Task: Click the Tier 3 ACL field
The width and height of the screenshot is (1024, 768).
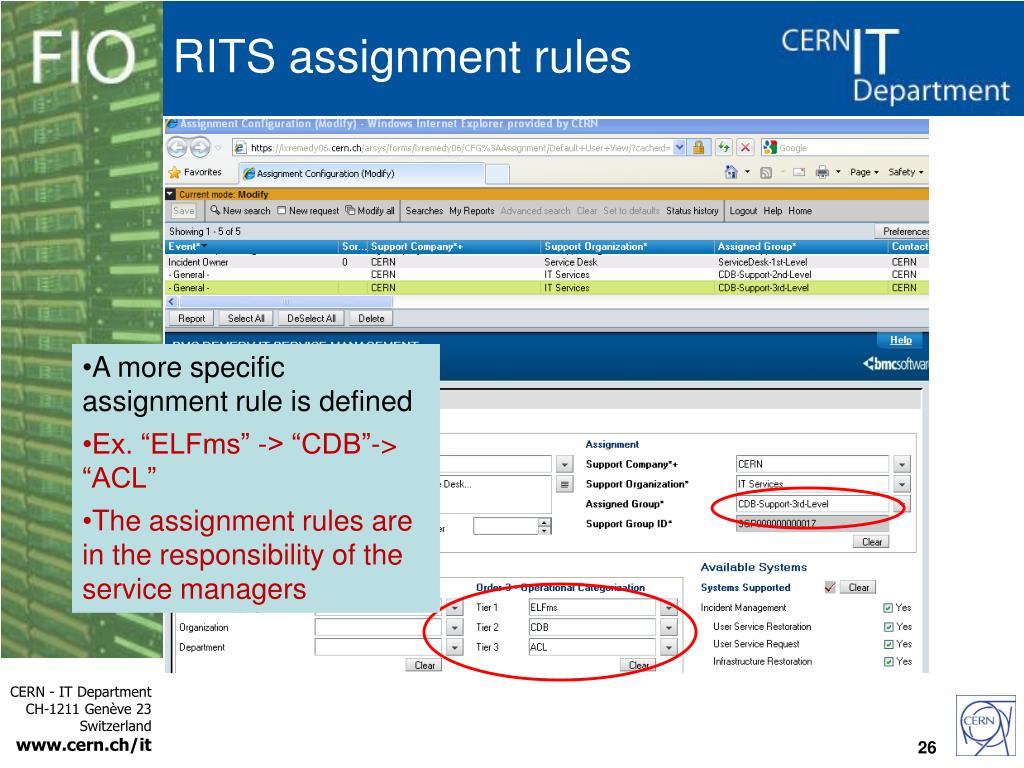Action: (x=592, y=648)
